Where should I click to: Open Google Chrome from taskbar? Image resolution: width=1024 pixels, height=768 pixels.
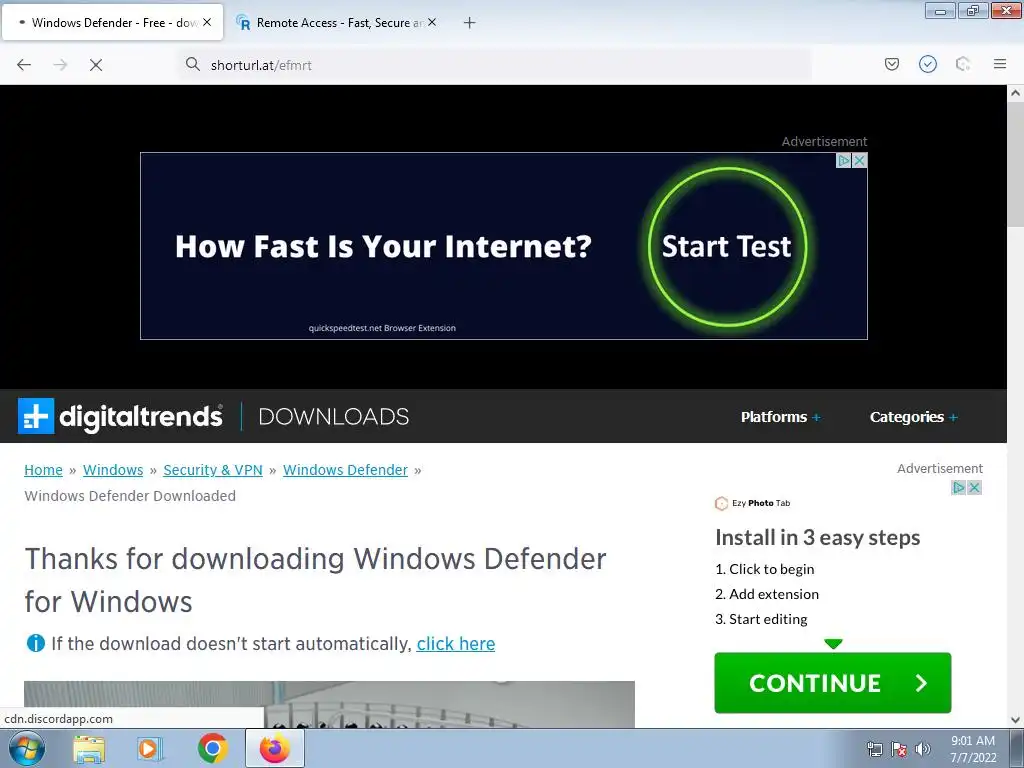tap(212, 748)
